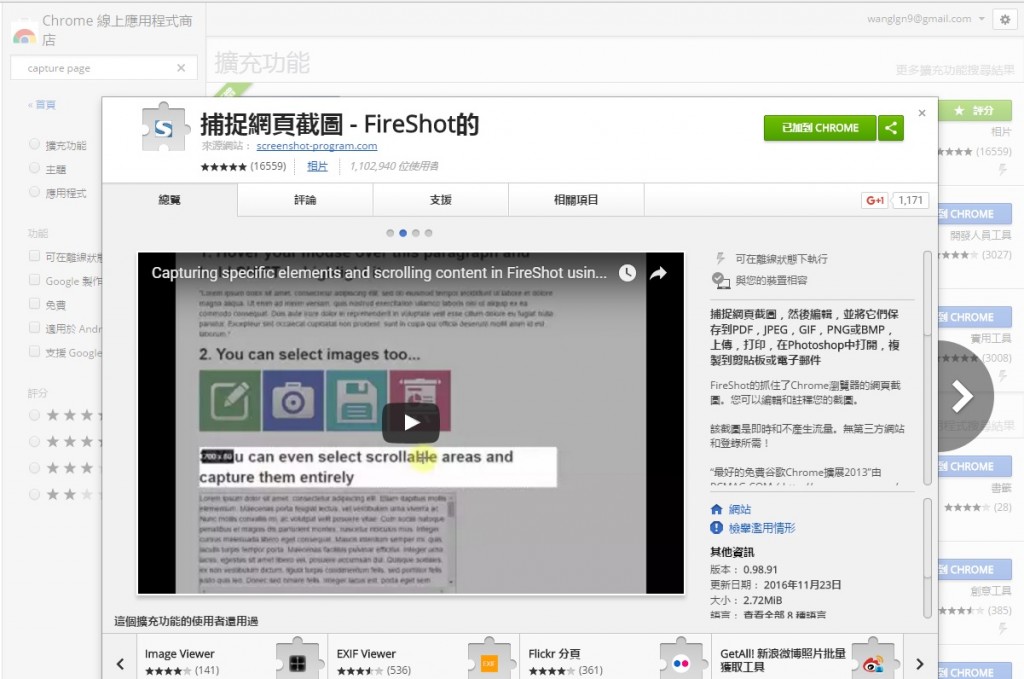The image size is (1024, 679).
Task: Switch to the 總覽 tab
Action: tap(170, 200)
